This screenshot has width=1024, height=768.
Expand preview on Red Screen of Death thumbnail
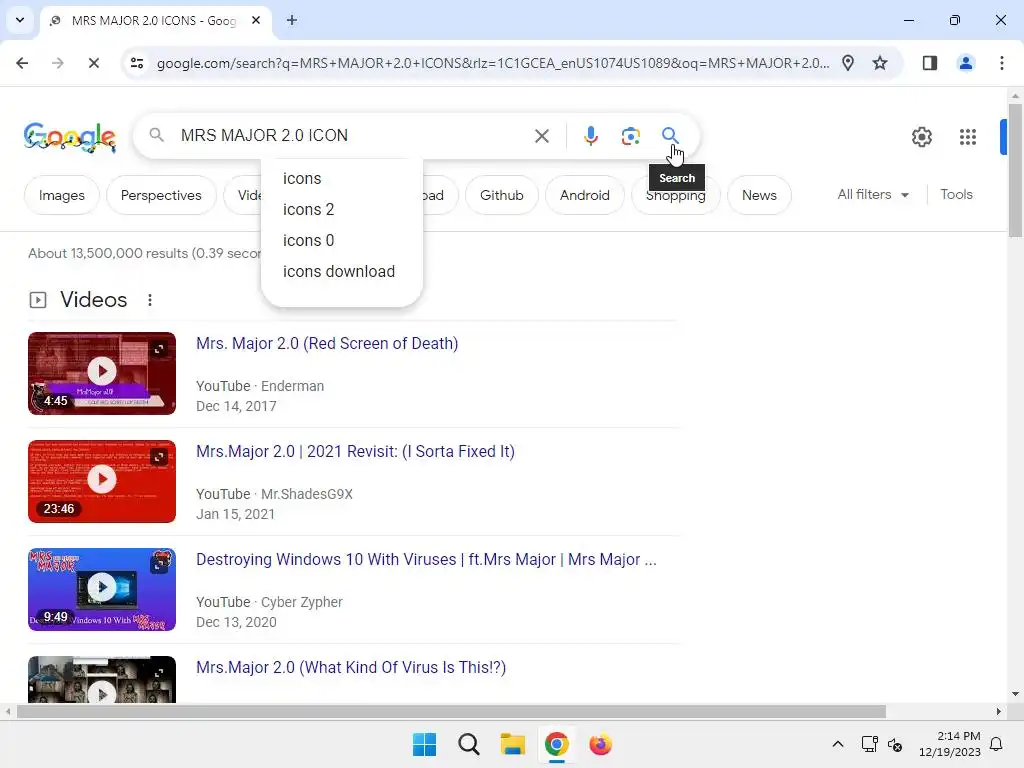click(x=159, y=349)
